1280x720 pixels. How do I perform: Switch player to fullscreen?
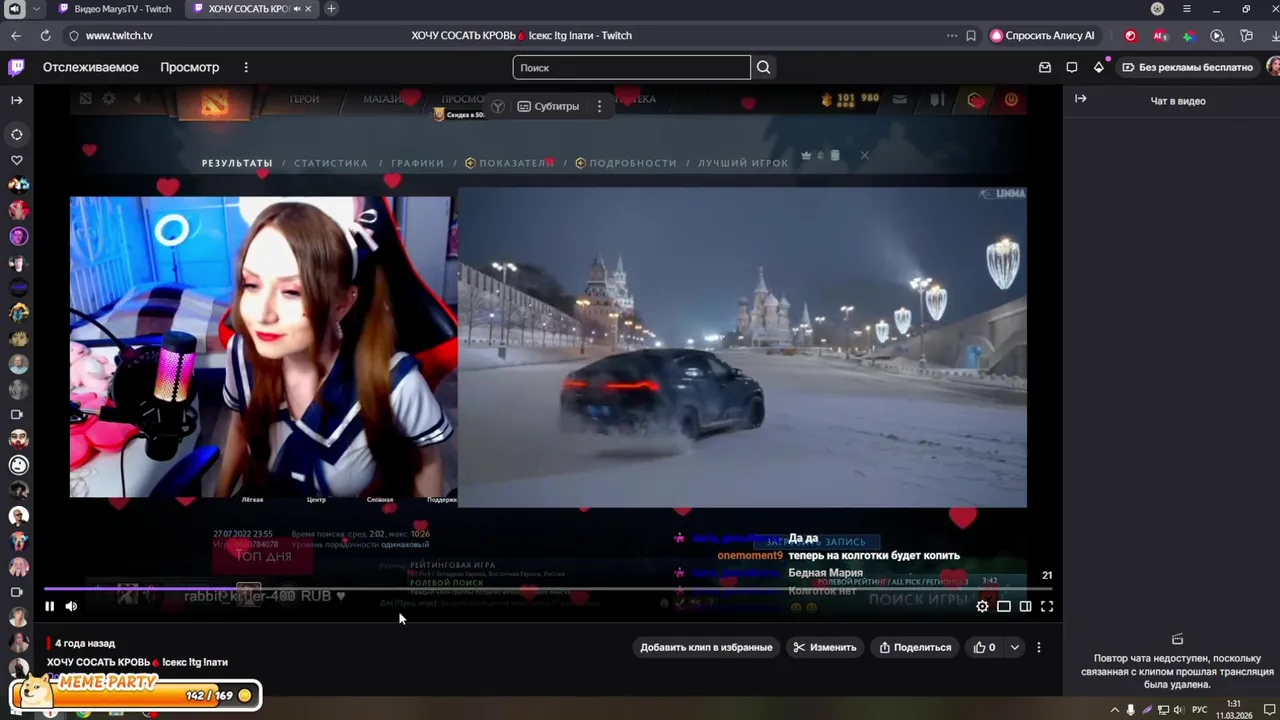[1047, 606]
